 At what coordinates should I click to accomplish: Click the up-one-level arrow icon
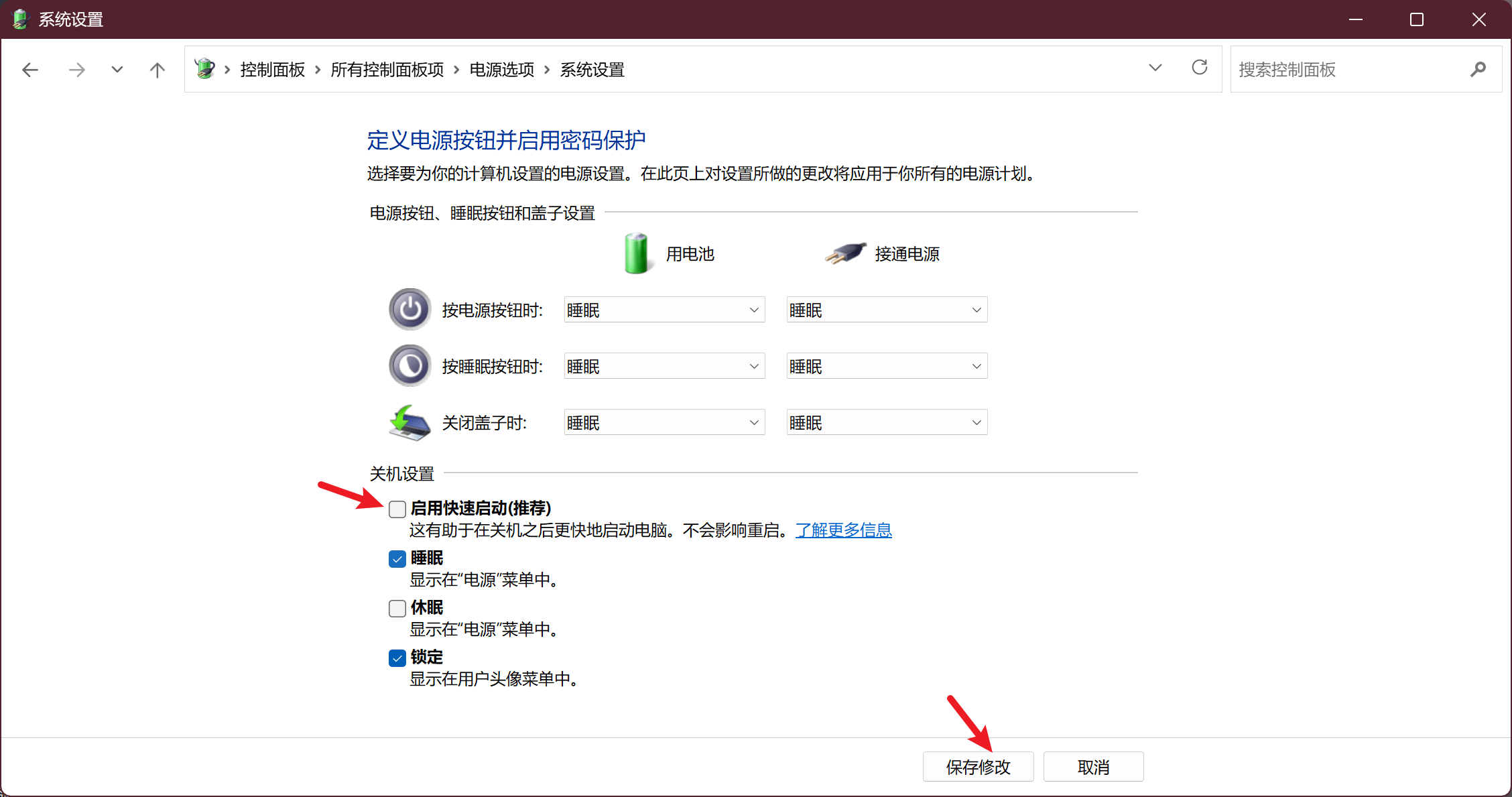(157, 70)
